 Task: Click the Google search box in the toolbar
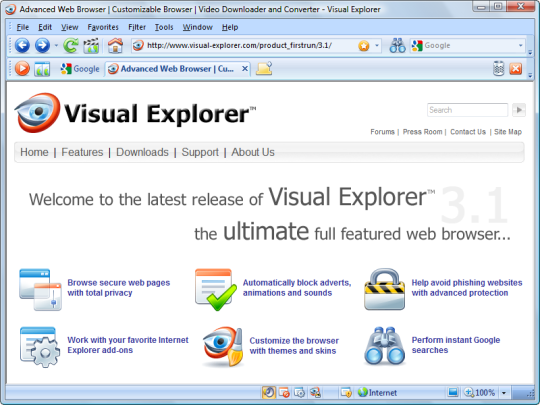[x=467, y=45]
